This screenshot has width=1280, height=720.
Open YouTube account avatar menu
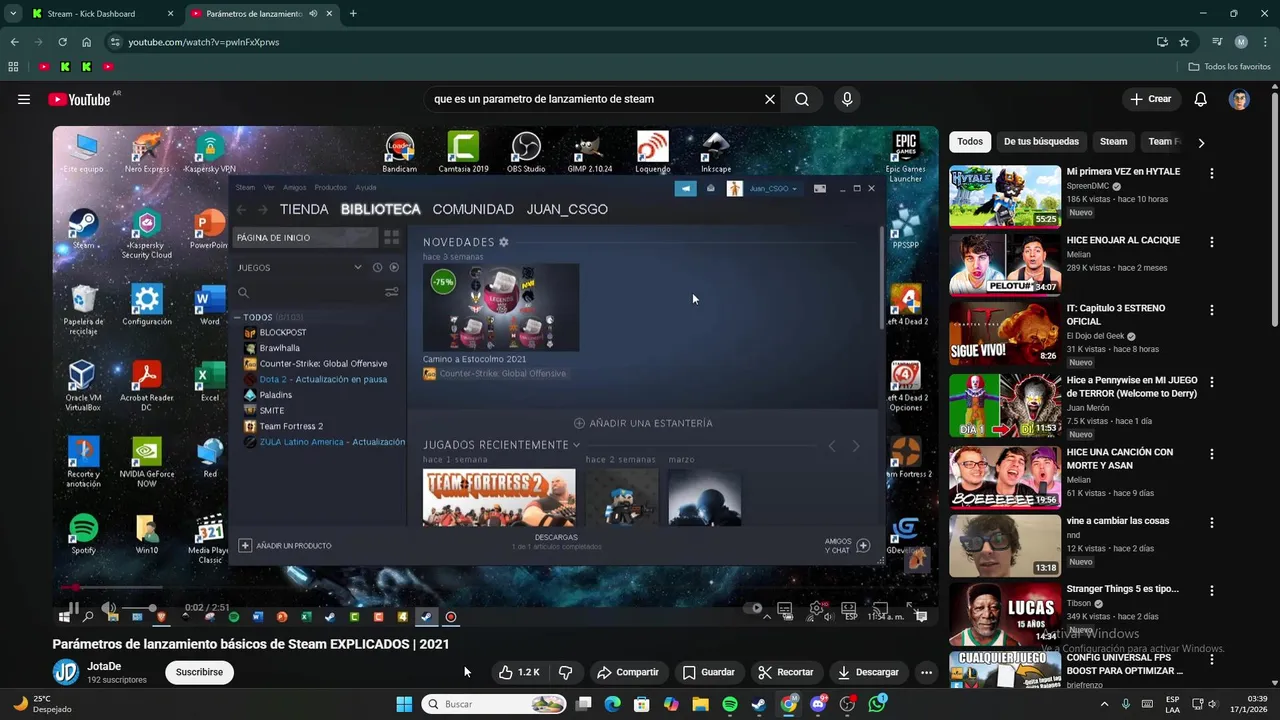point(1239,99)
